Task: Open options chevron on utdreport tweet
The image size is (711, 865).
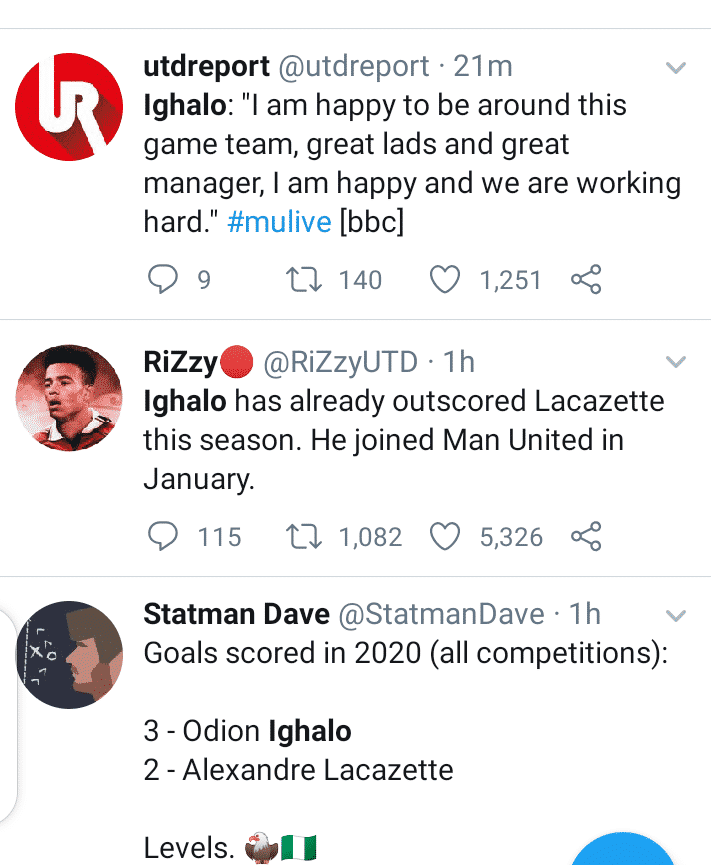Action: [676, 68]
